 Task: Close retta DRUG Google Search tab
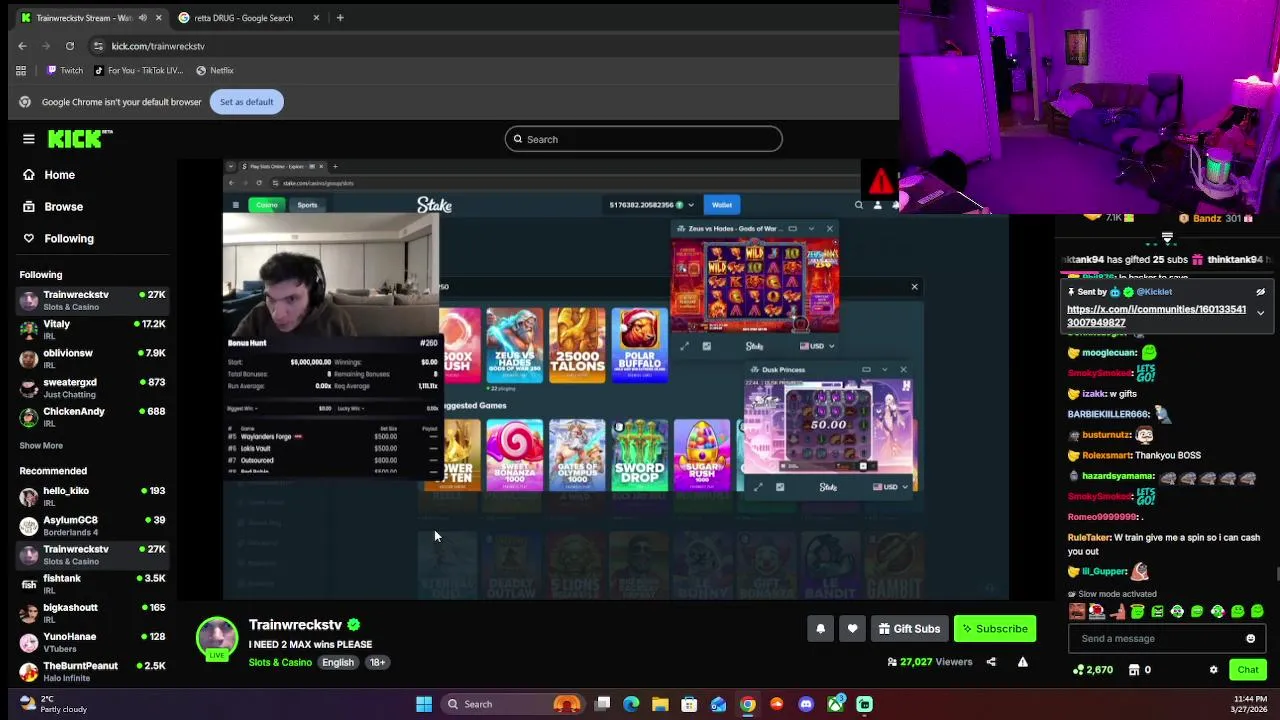point(316,18)
